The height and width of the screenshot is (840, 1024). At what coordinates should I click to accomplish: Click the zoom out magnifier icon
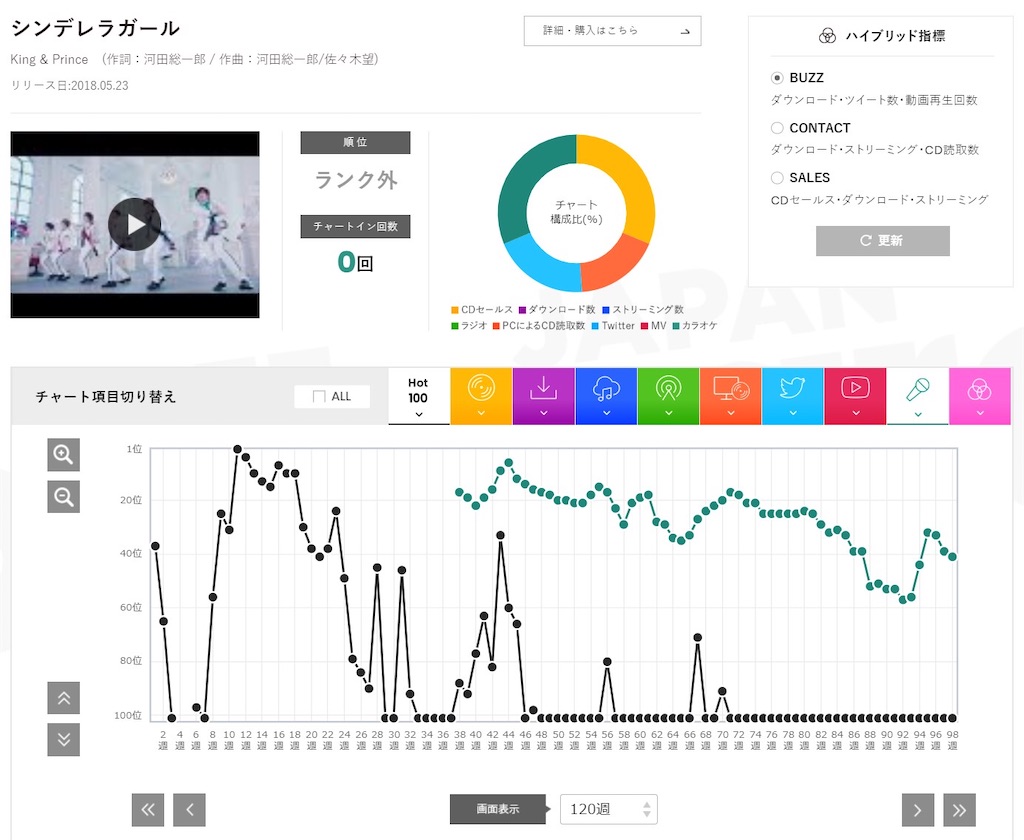pyautogui.click(x=63, y=497)
